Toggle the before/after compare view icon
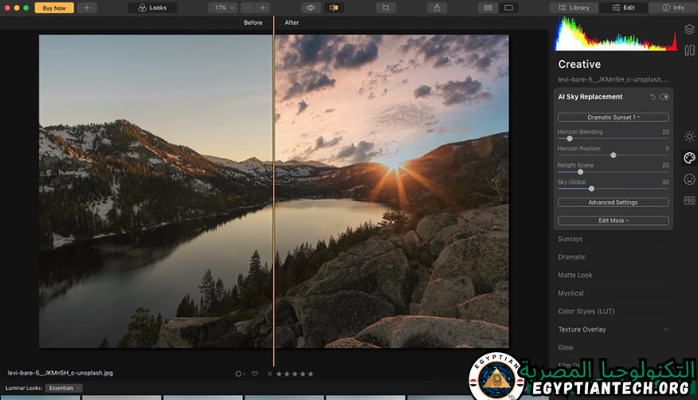 (x=334, y=7)
